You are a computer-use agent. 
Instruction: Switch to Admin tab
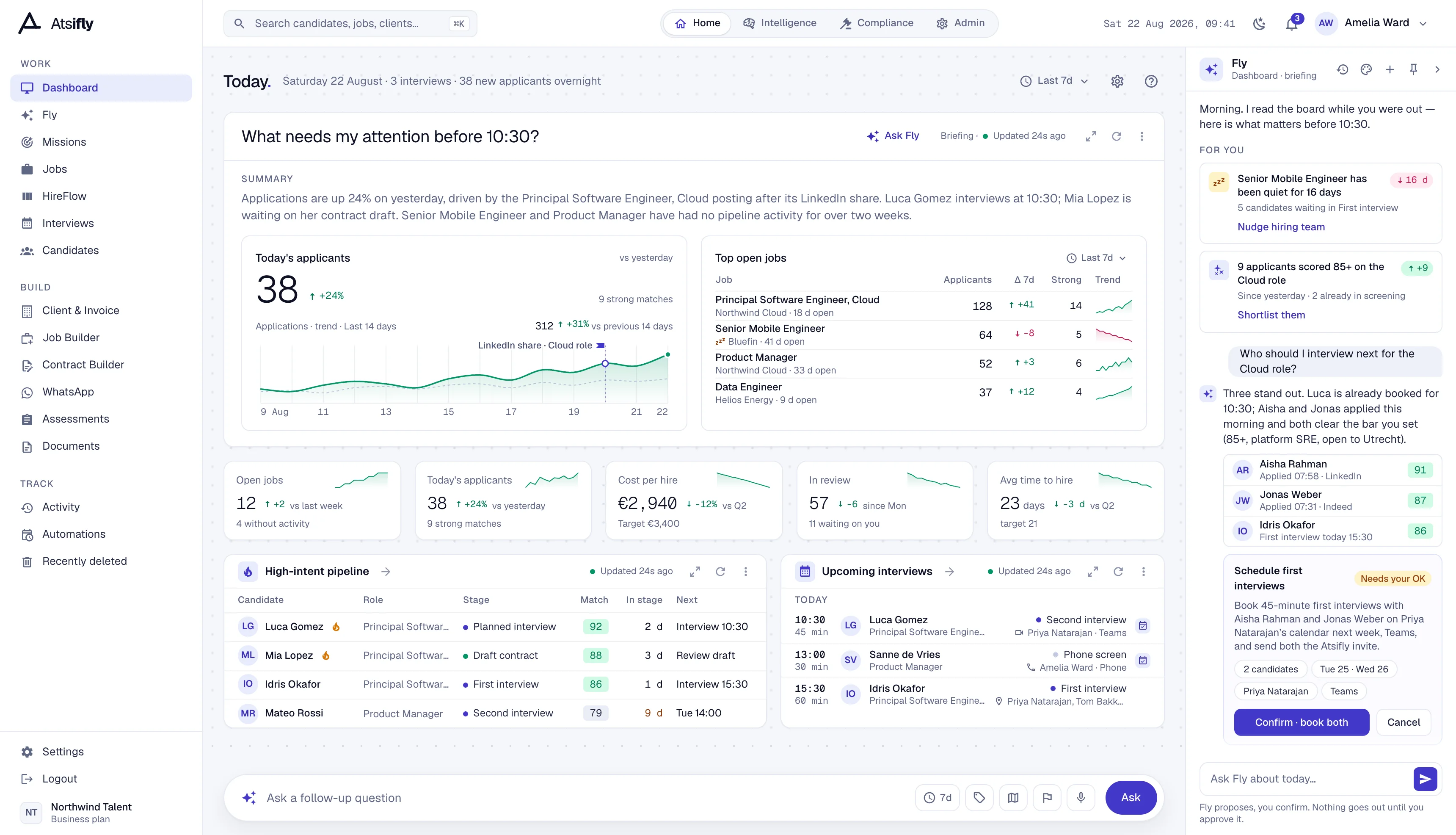(x=961, y=24)
